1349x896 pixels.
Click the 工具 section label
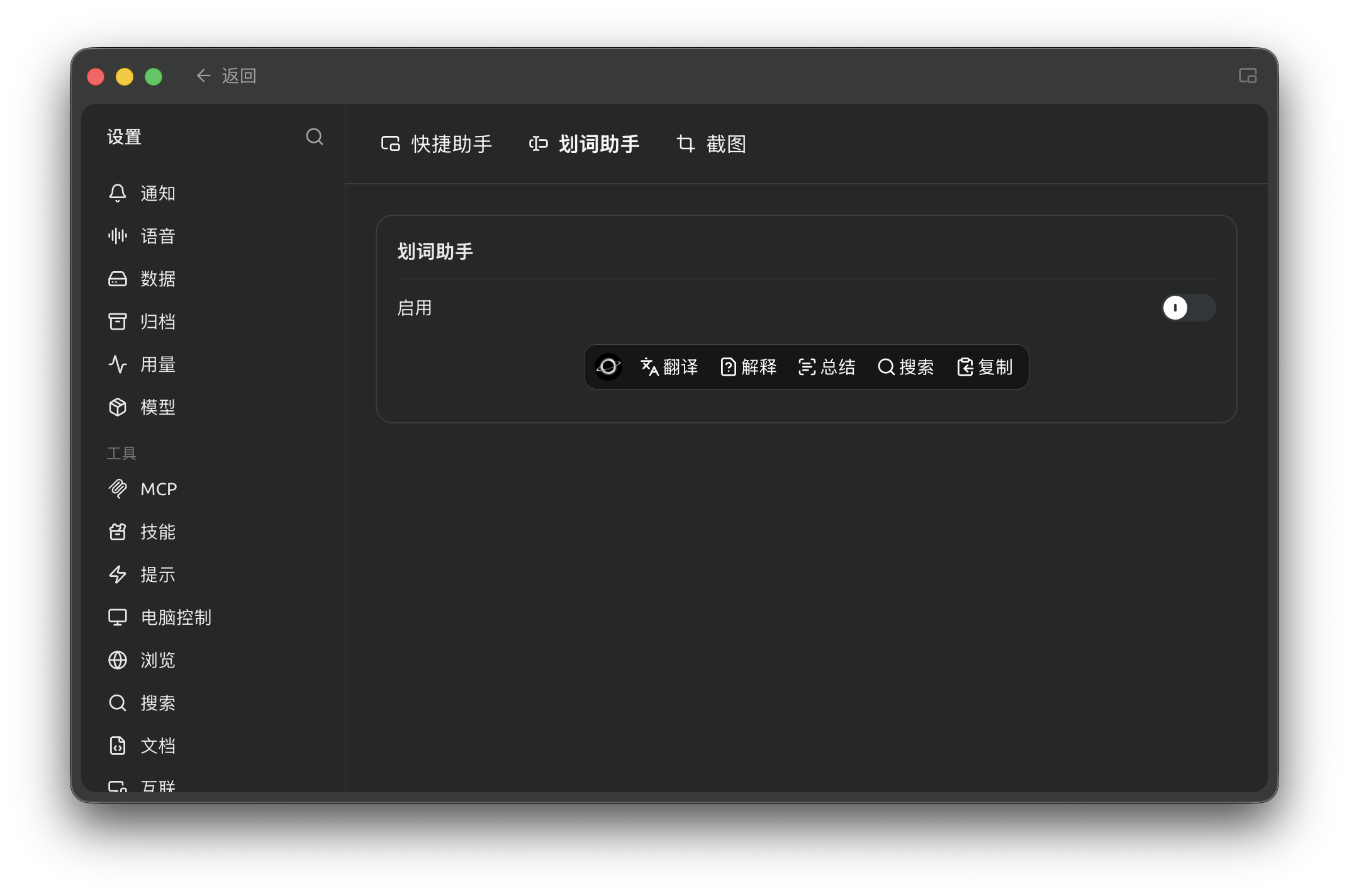(x=121, y=453)
